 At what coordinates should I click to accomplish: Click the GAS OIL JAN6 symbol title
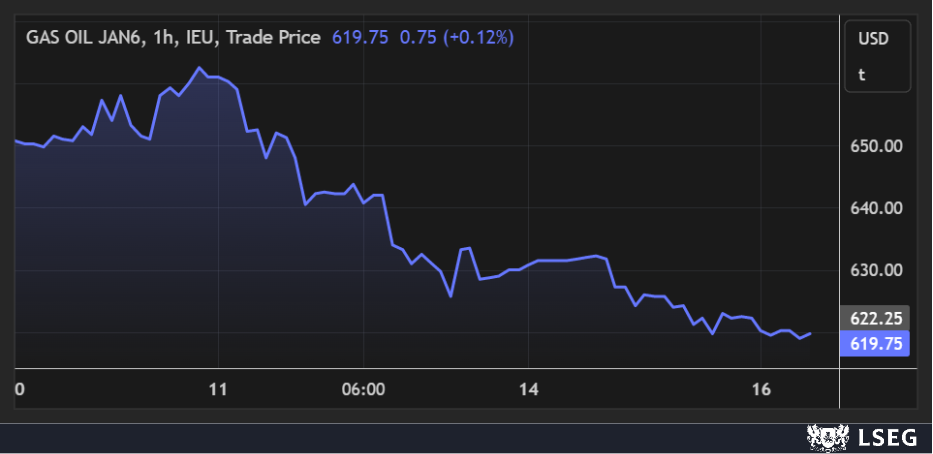[84, 38]
